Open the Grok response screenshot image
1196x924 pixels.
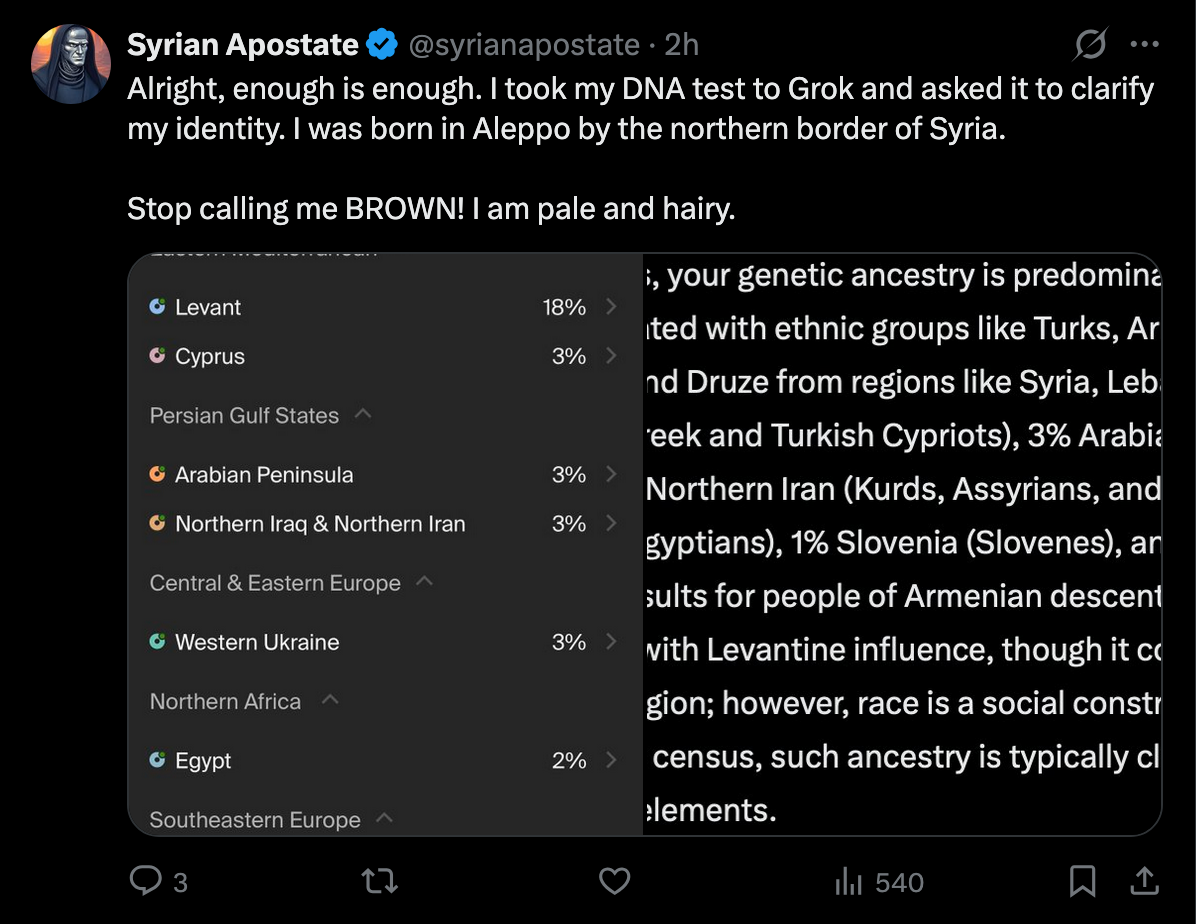pos(902,544)
